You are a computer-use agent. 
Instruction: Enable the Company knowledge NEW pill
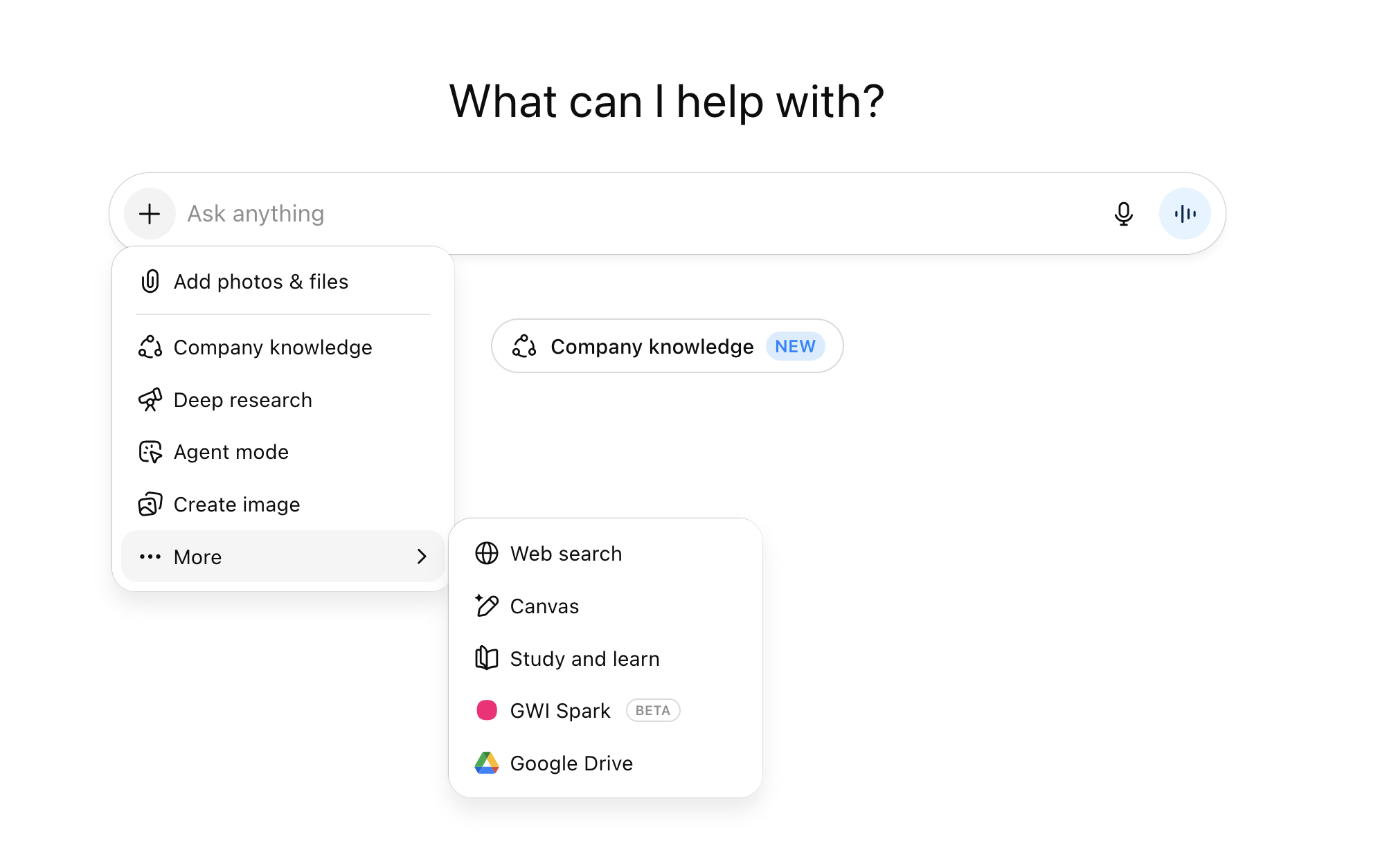[x=666, y=346]
